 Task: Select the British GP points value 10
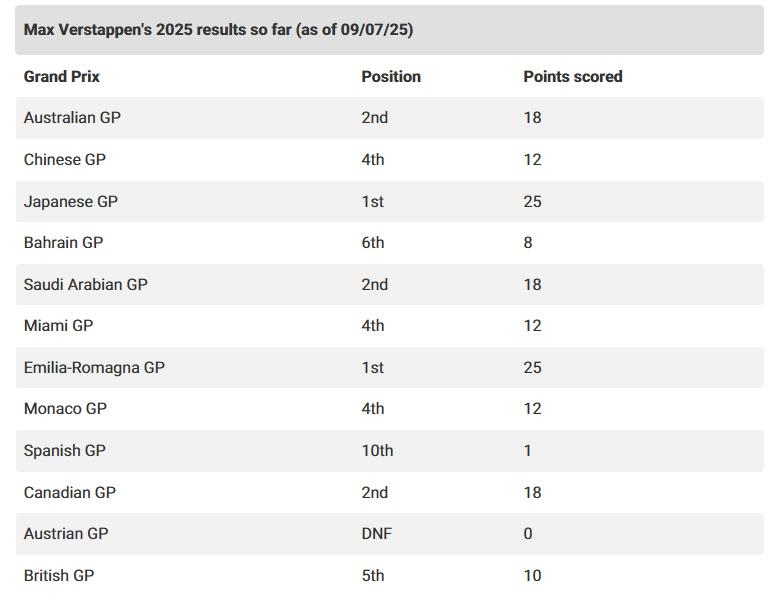(532, 575)
